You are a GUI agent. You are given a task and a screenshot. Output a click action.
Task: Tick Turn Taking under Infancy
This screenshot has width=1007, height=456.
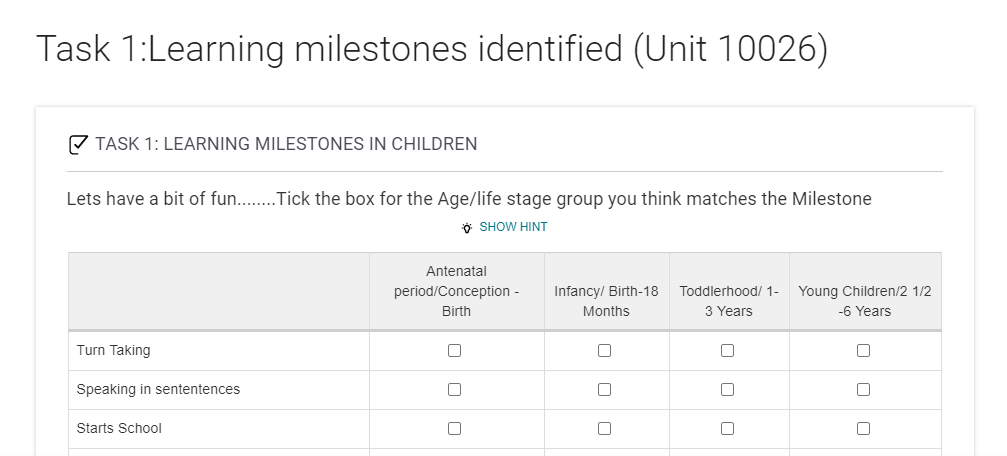coord(605,351)
